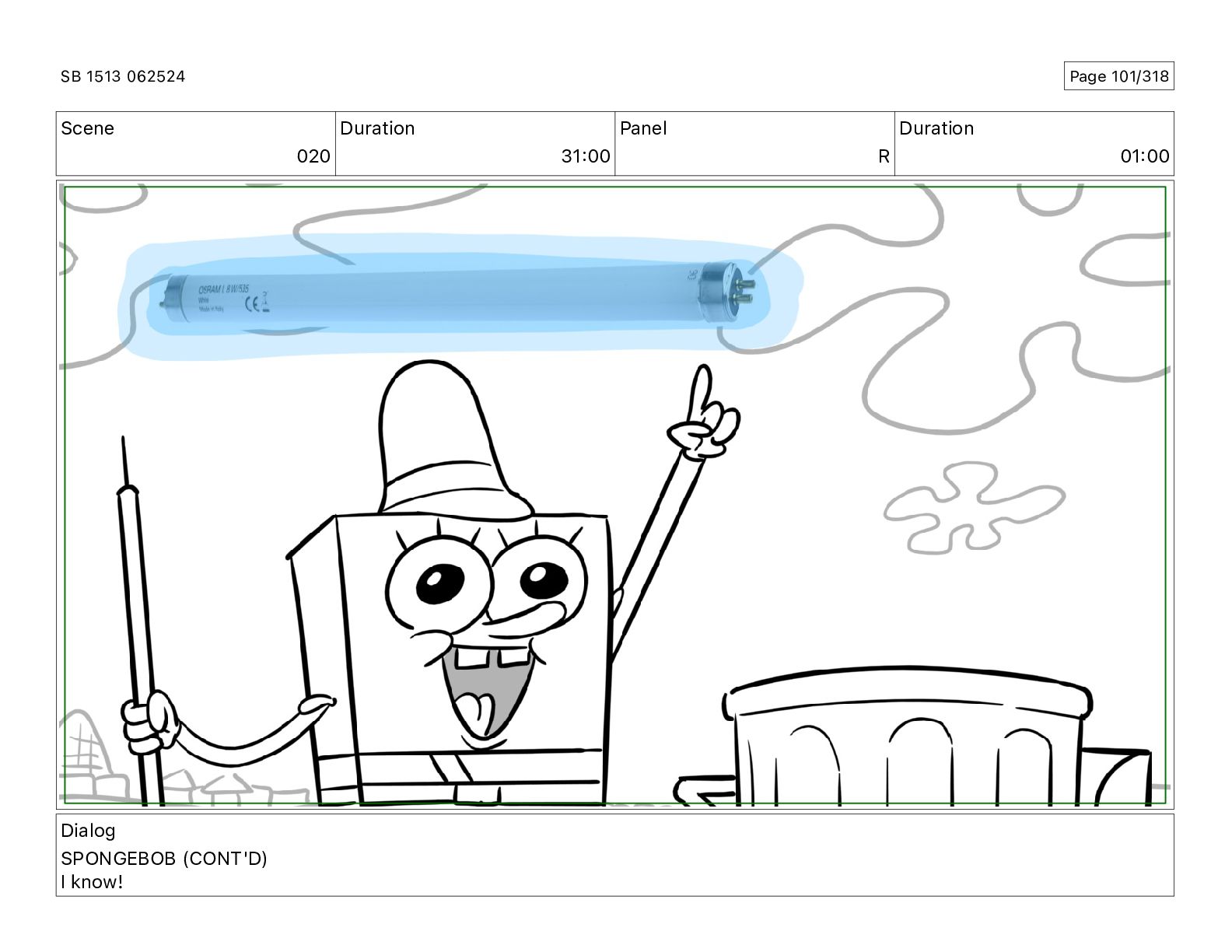Click the panel duration value '01:00'
Screen dimensions: 1232x952
(1145, 156)
